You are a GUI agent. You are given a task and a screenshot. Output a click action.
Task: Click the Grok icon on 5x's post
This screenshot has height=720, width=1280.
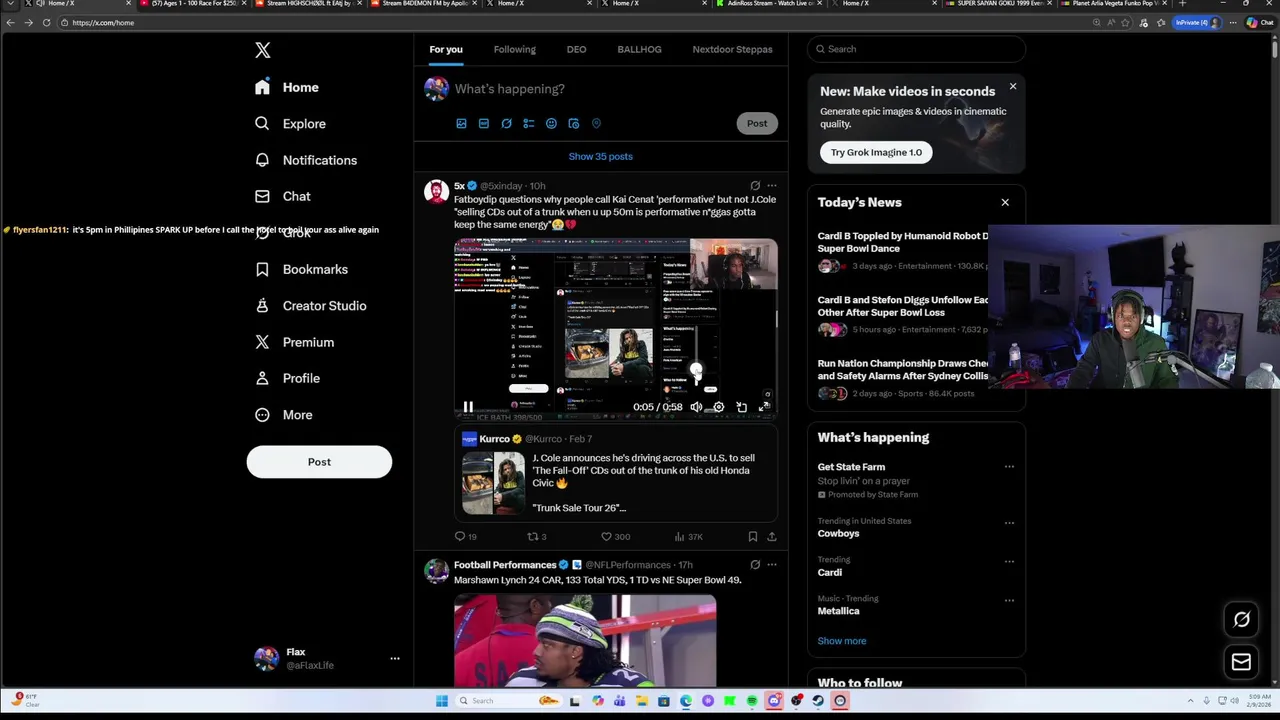pyautogui.click(x=755, y=186)
